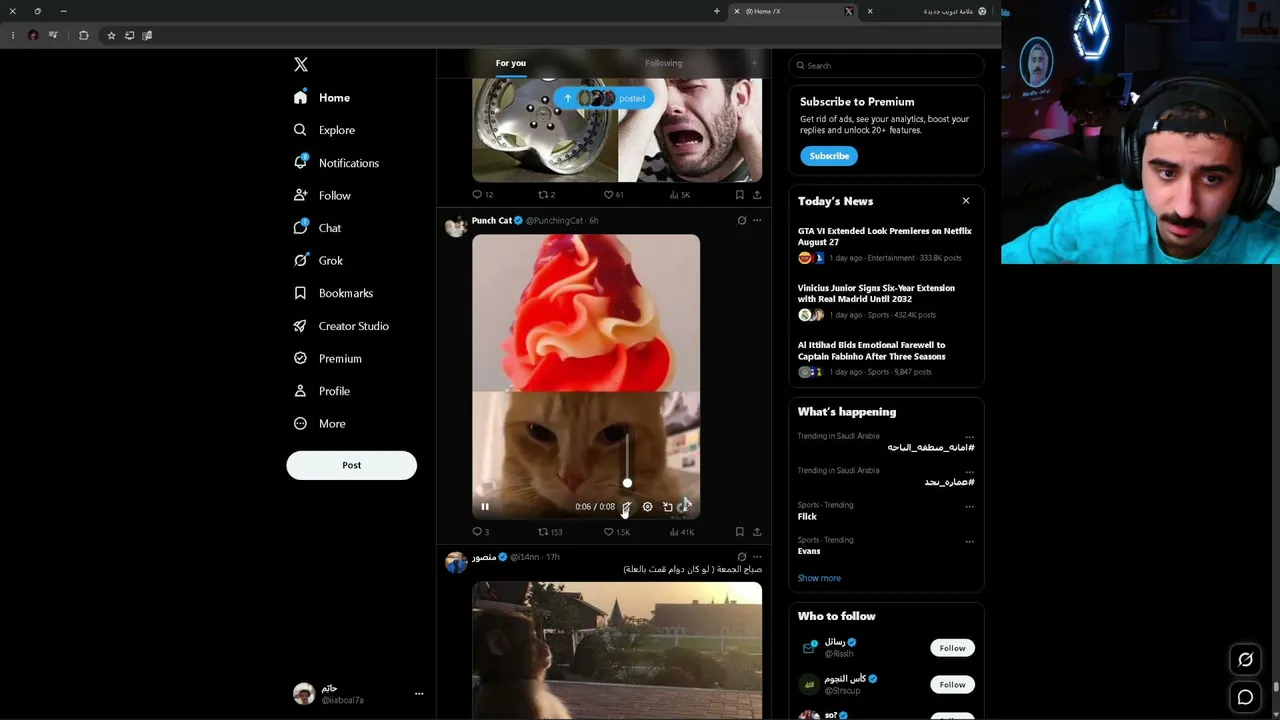Viewport: 1280px width, 720px height.
Task: Open Grok explain on Punch Cat post
Action: [741, 220]
